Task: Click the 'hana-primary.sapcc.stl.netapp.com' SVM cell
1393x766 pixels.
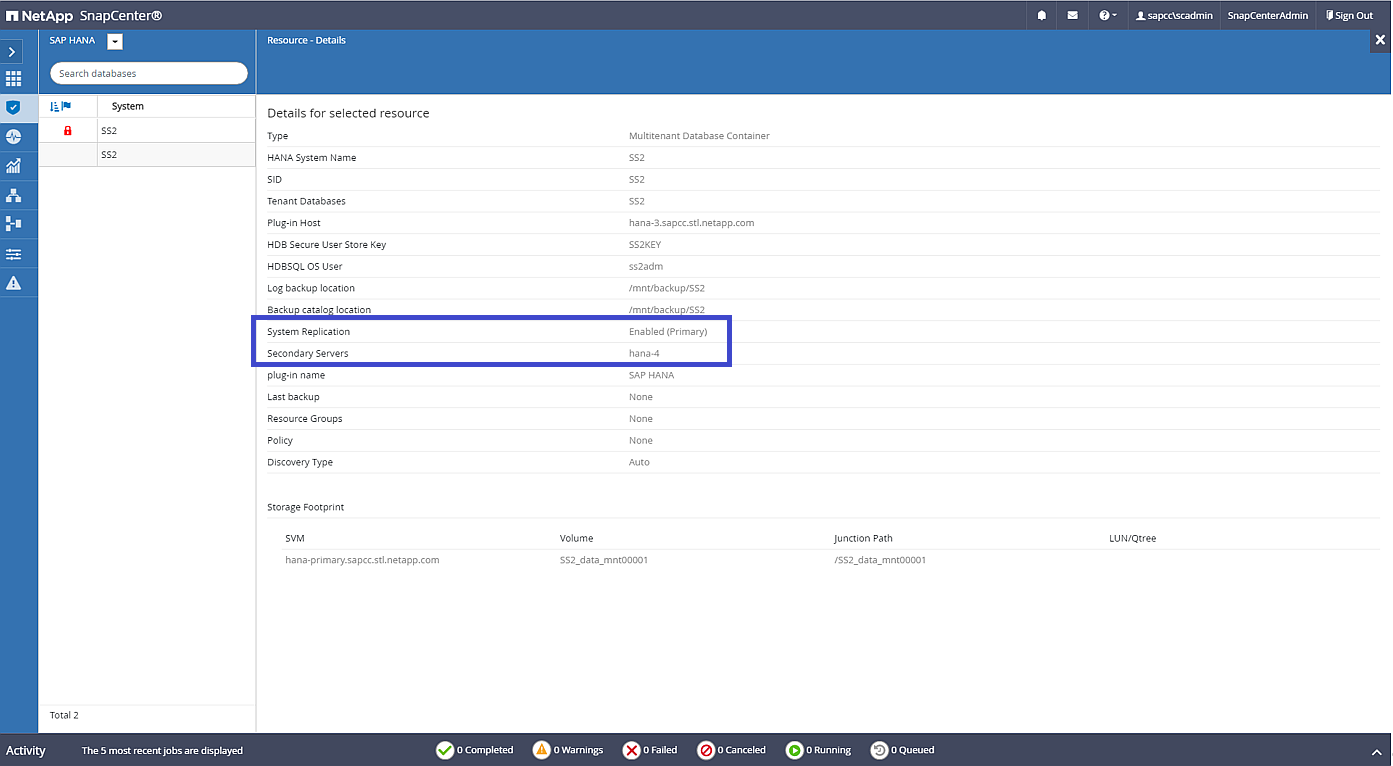Action: [x=362, y=560]
